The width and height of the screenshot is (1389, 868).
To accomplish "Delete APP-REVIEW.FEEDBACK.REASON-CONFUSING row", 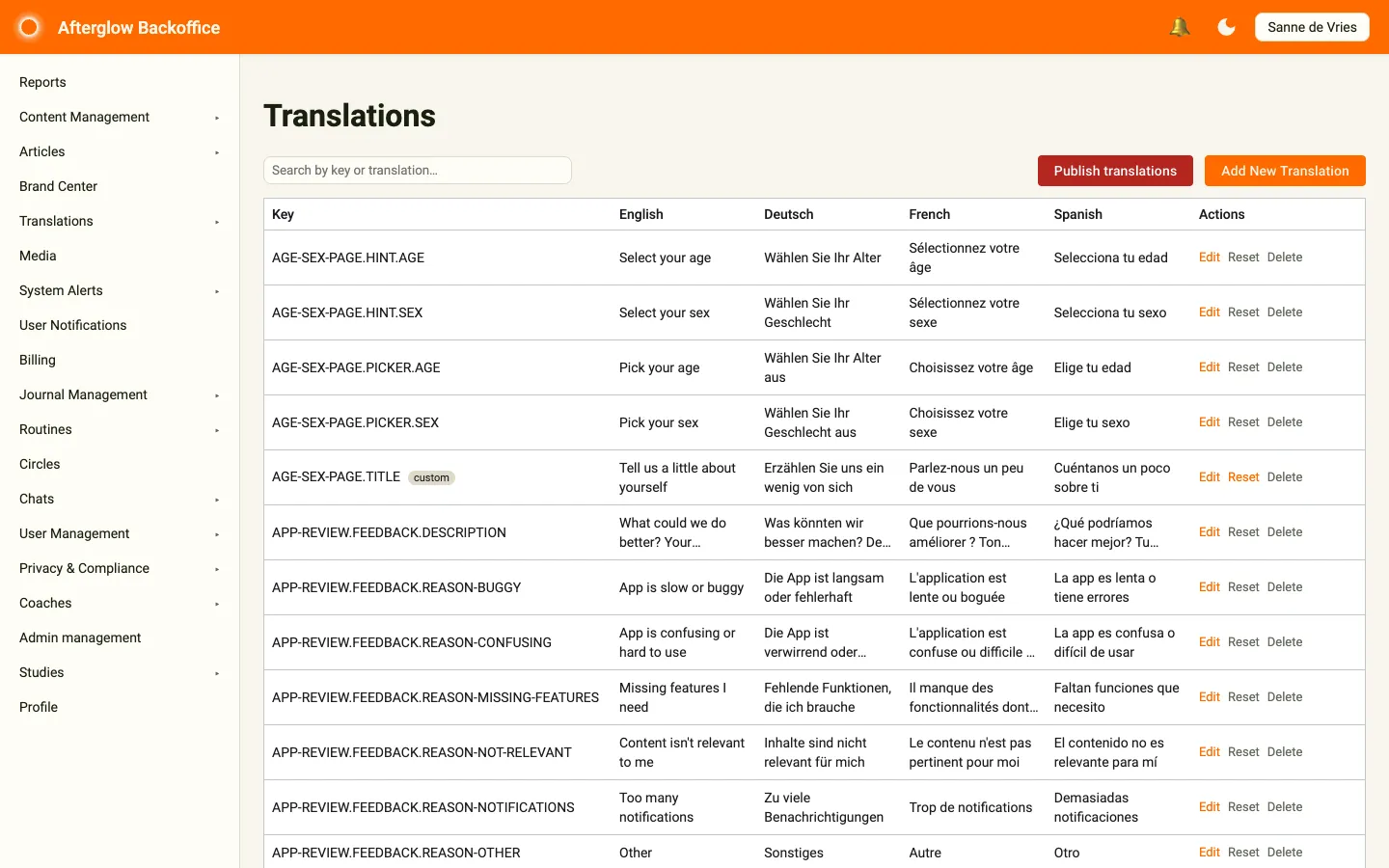I will [1285, 642].
